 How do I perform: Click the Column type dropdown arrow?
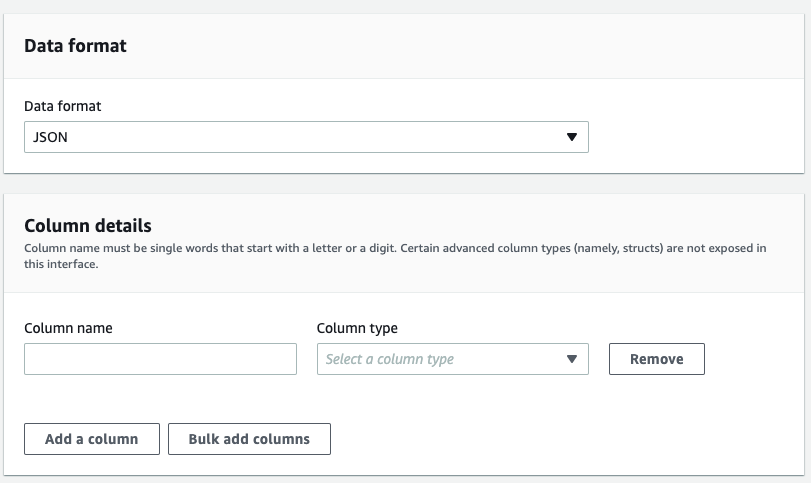coord(571,359)
